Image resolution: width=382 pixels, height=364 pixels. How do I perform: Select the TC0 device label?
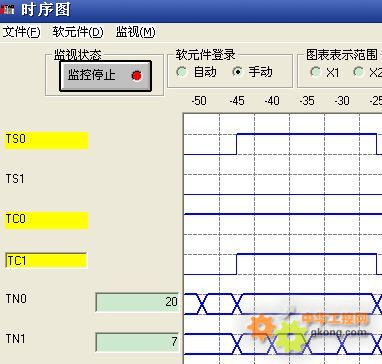pyautogui.click(x=46, y=220)
